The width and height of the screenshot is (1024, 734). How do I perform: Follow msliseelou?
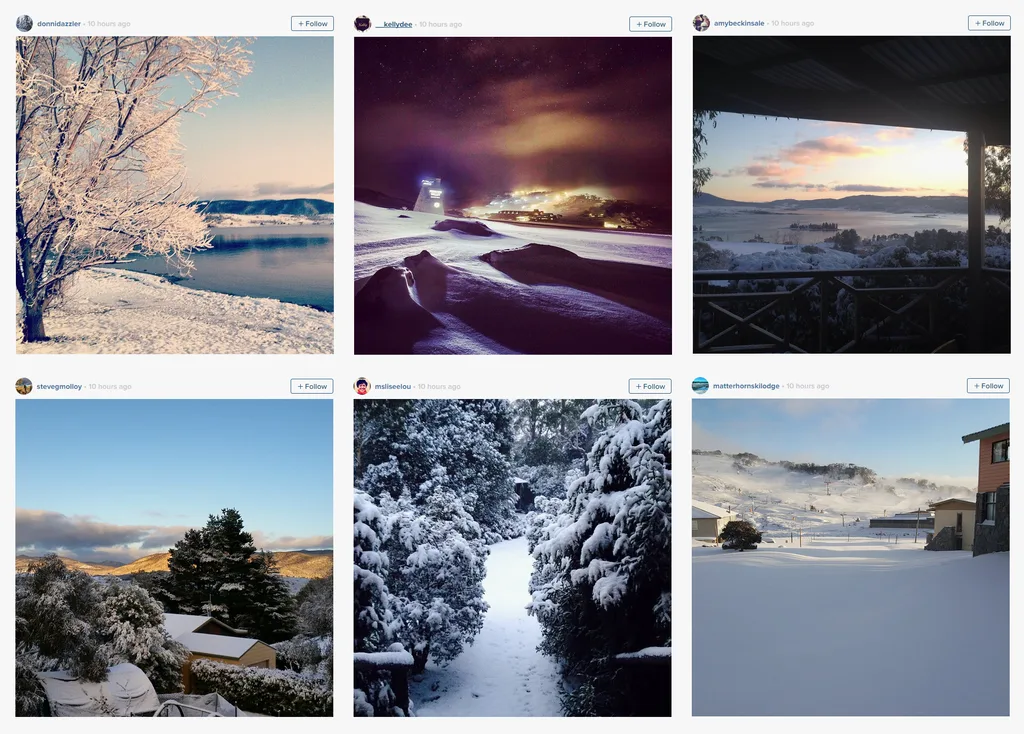click(650, 386)
